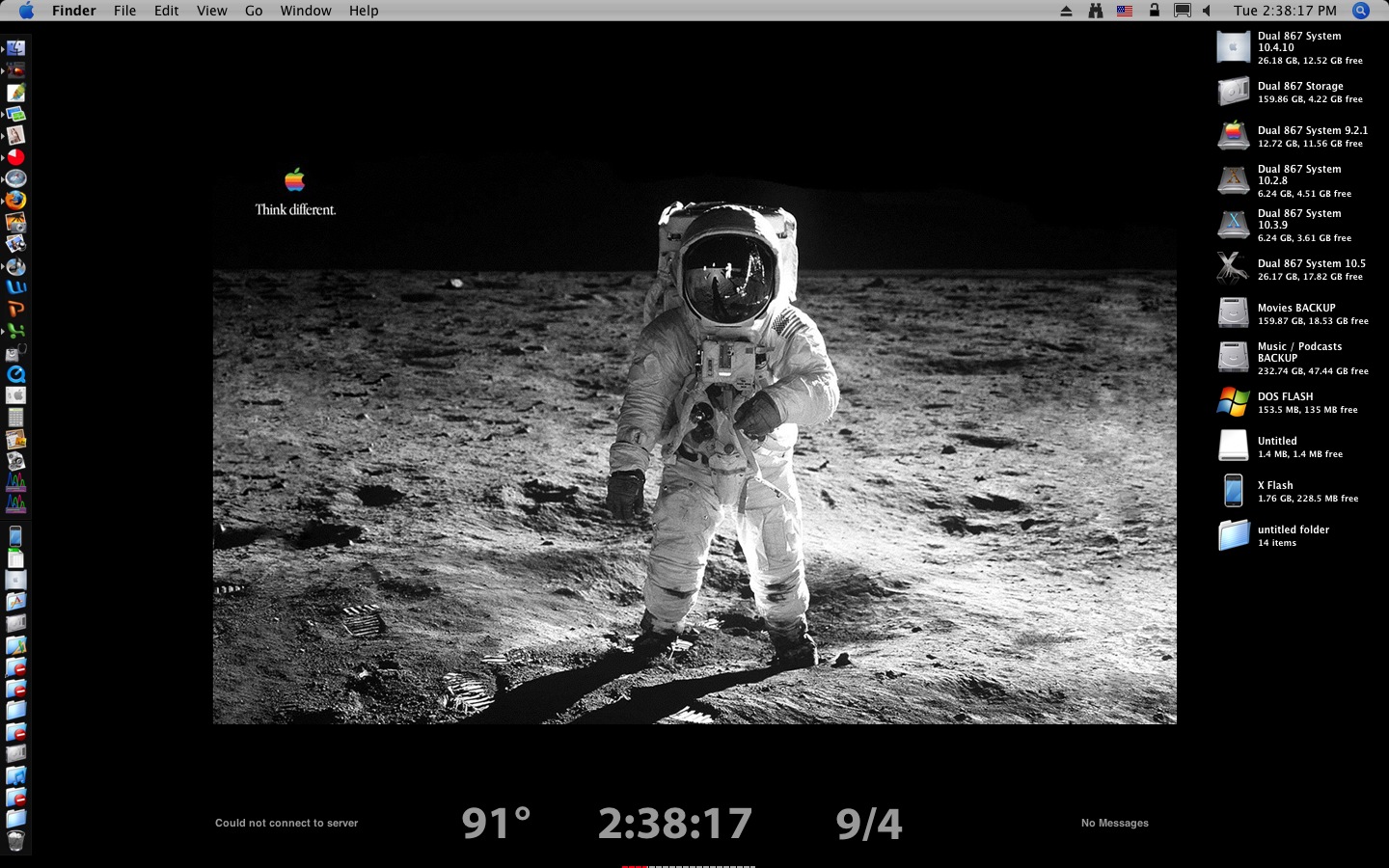Open Excel green X dock icon
The width and height of the screenshot is (1389, 868).
(15, 331)
